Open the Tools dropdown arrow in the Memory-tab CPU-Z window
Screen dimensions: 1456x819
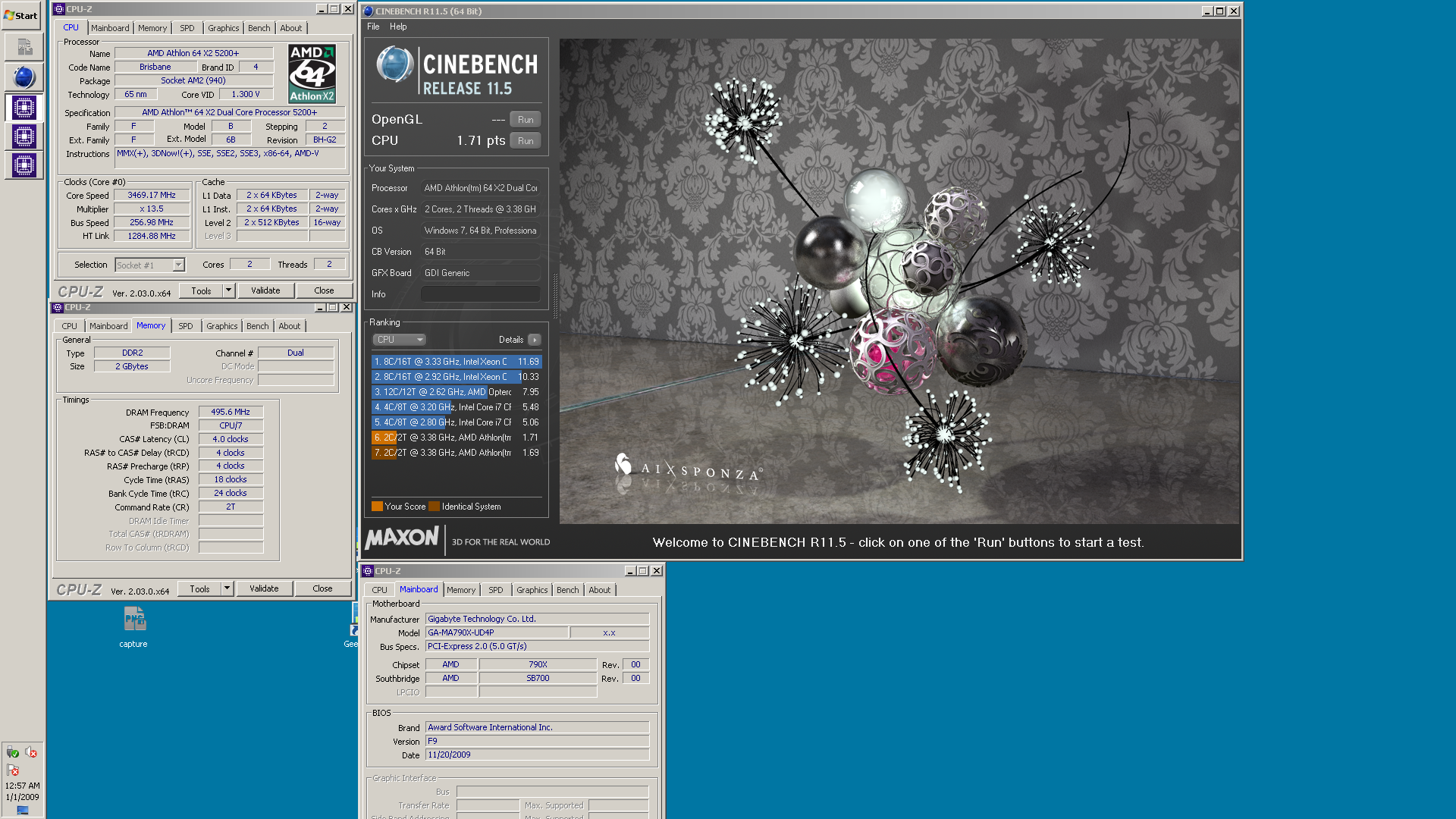click(227, 588)
